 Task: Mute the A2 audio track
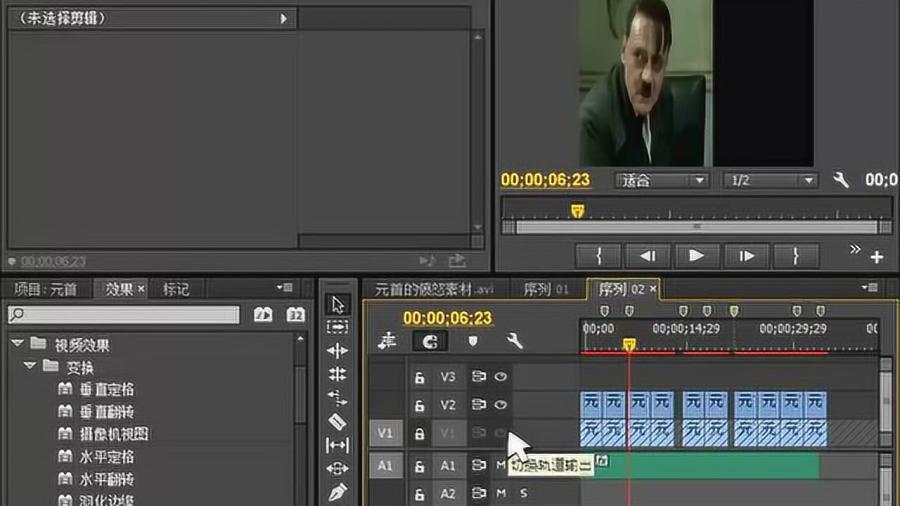501,493
